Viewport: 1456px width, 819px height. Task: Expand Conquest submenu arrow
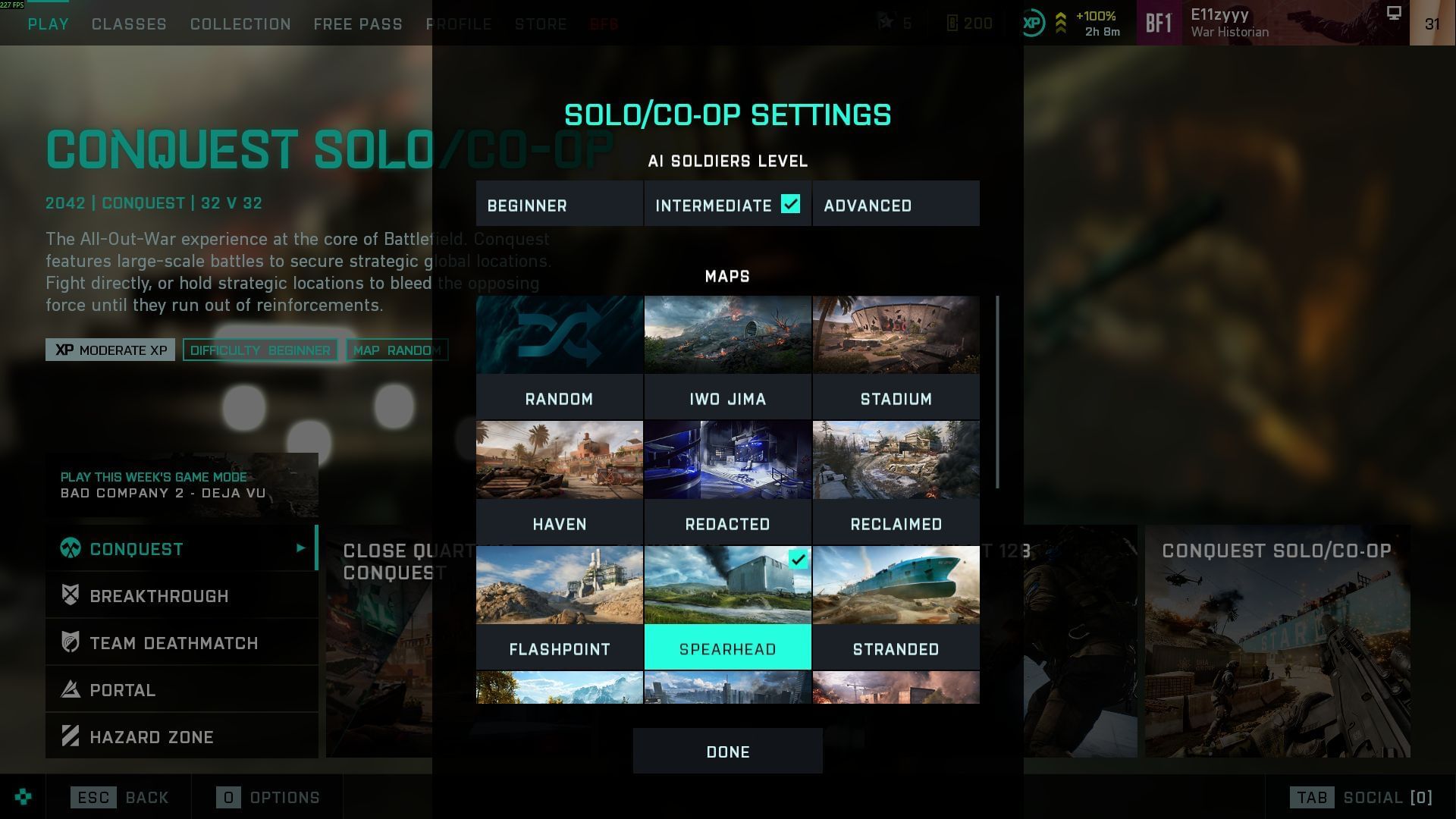point(301,548)
